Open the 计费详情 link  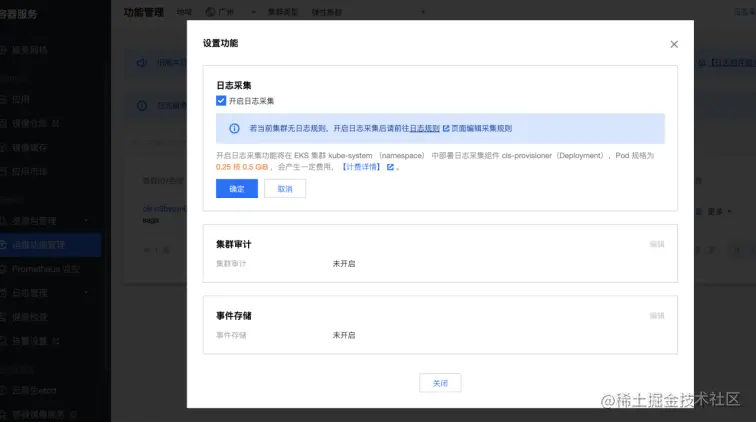(x=361, y=167)
